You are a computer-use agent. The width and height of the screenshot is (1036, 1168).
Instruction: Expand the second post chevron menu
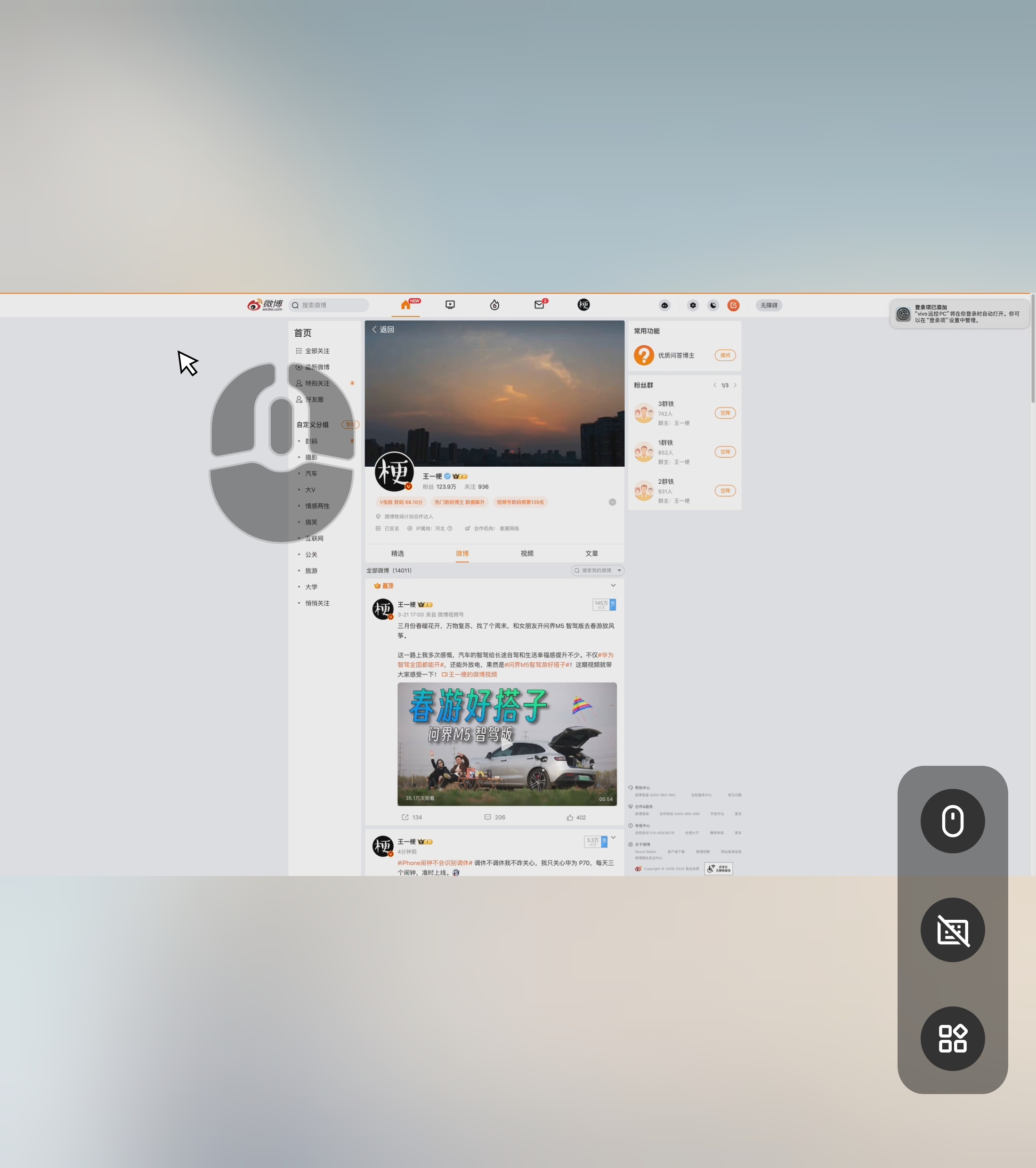point(613,837)
